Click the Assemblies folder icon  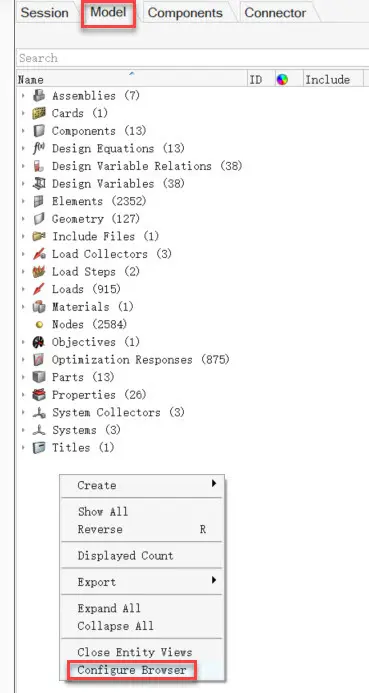click(x=39, y=95)
